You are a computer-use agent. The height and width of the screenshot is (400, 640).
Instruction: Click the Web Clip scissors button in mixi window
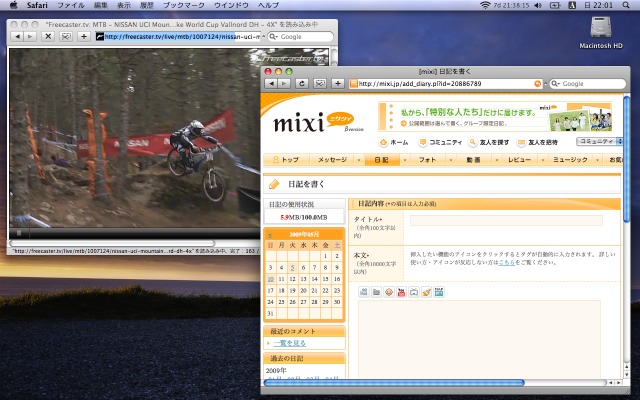click(320, 84)
